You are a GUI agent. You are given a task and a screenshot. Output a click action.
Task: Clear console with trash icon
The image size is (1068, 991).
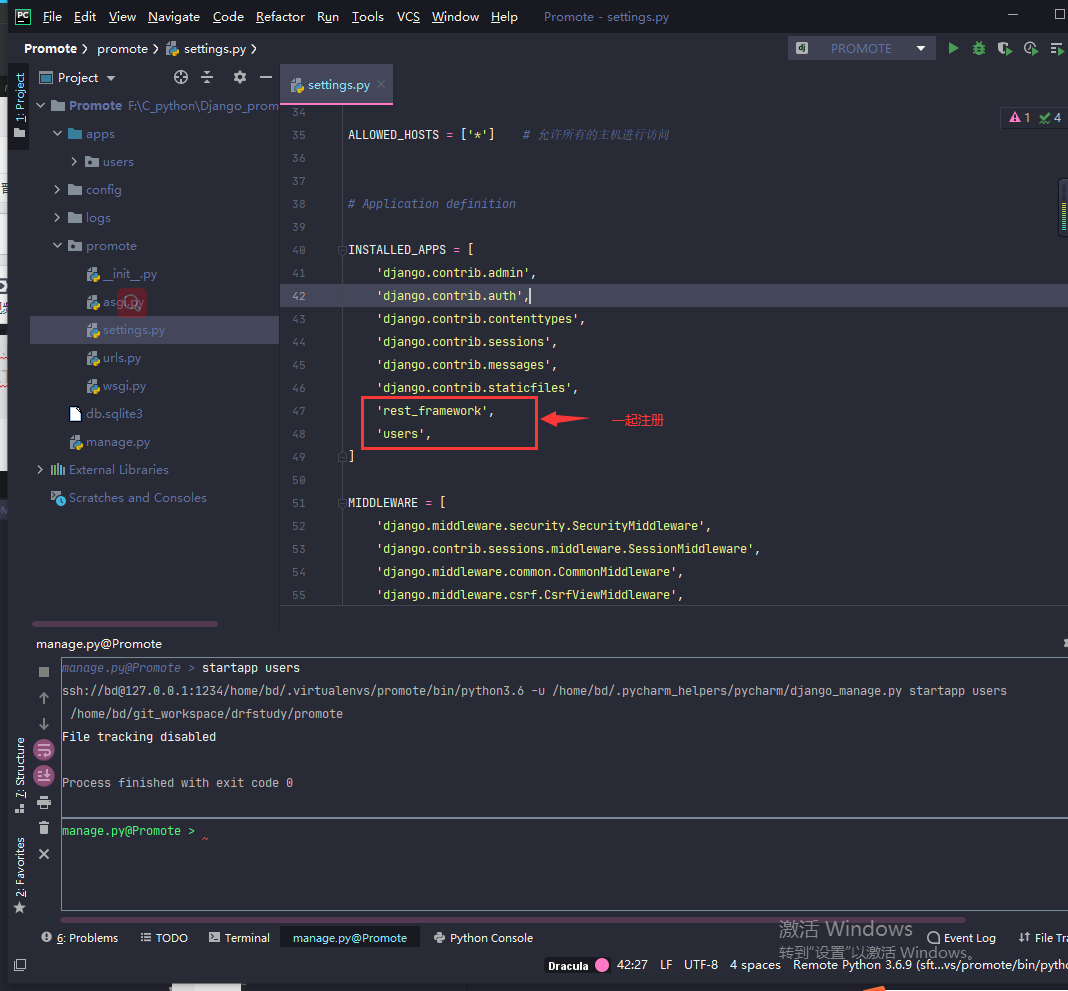44,828
